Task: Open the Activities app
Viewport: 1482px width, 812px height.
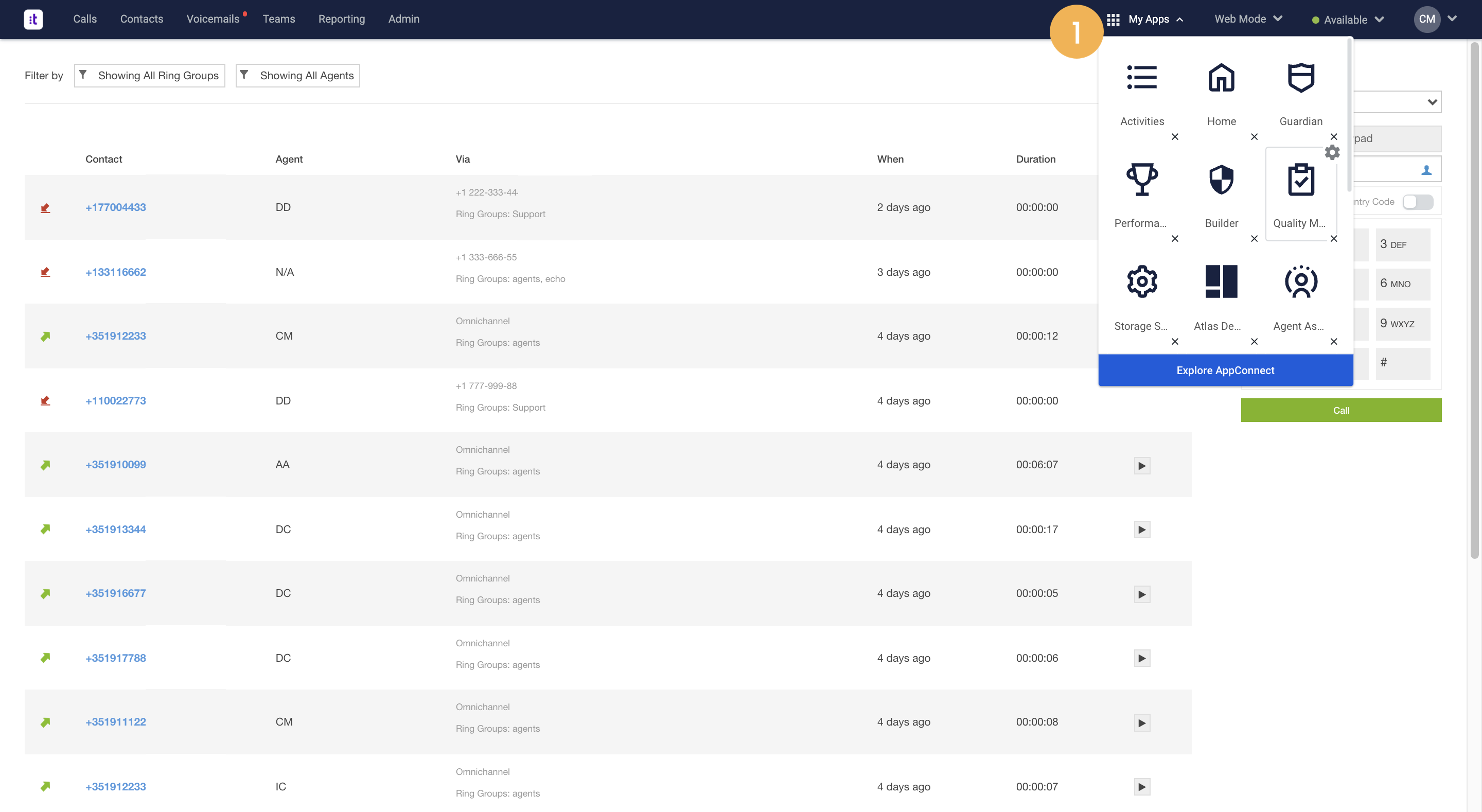Action: (1141, 92)
